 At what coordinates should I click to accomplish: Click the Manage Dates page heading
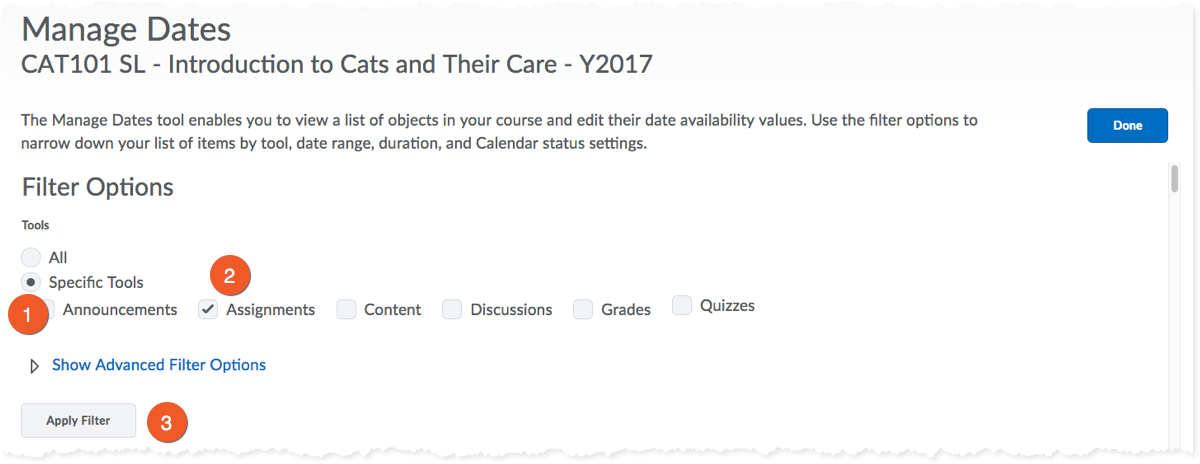pyautogui.click(x=125, y=30)
